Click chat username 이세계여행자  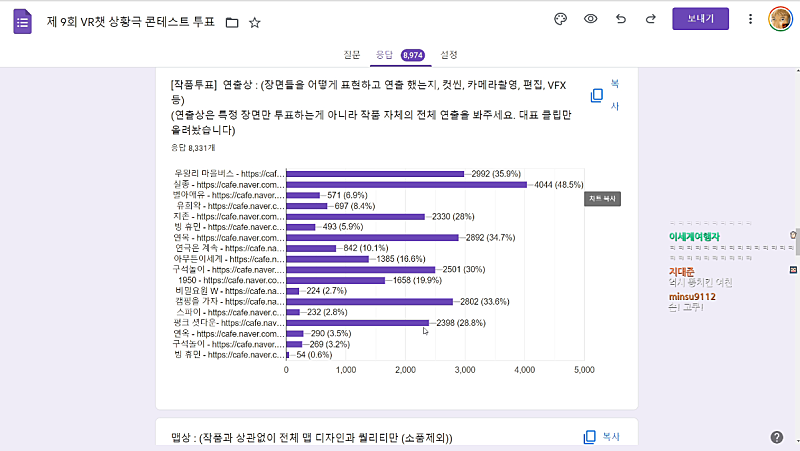(694, 237)
